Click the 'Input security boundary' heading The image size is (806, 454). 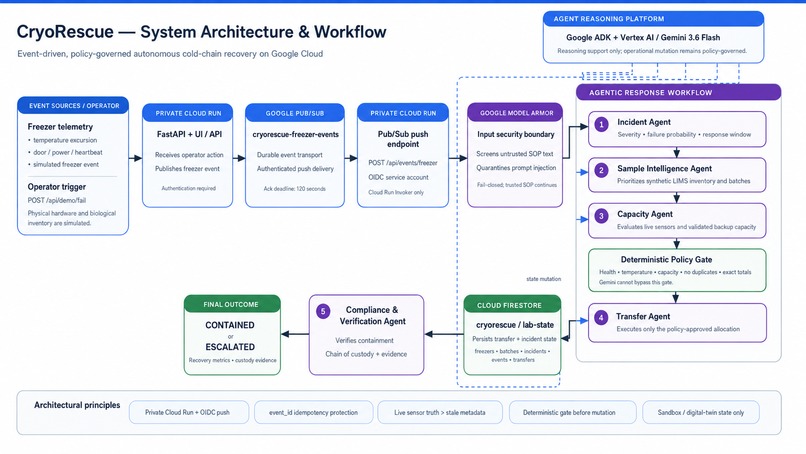[x=516, y=134]
